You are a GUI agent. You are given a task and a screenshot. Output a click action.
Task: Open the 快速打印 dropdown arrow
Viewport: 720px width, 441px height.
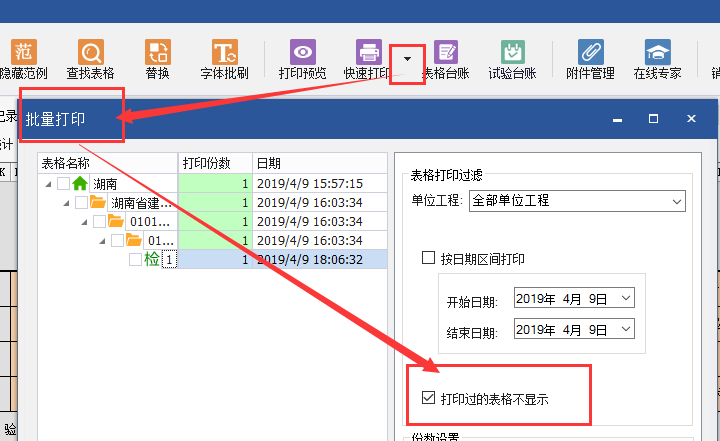(x=407, y=59)
